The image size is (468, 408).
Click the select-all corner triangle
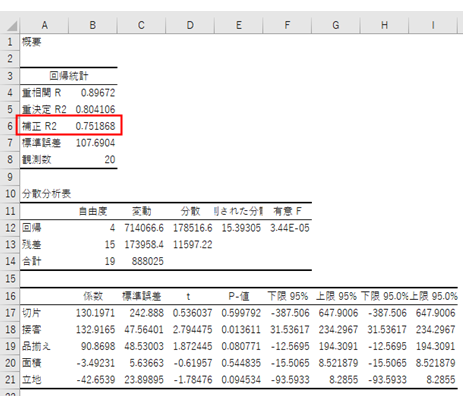11,26
